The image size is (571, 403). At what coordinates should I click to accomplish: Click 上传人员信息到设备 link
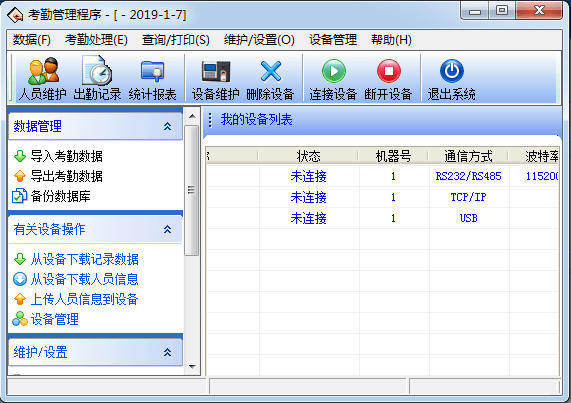click(x=84, y=299)
